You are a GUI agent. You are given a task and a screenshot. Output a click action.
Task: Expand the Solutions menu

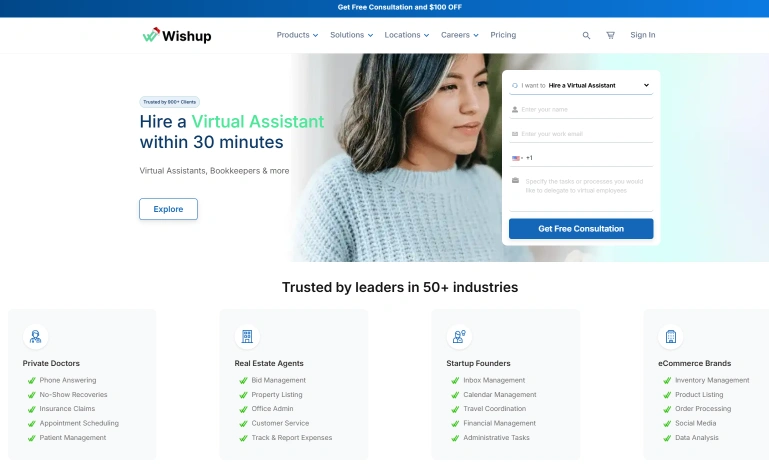click(x=351, y=35)
